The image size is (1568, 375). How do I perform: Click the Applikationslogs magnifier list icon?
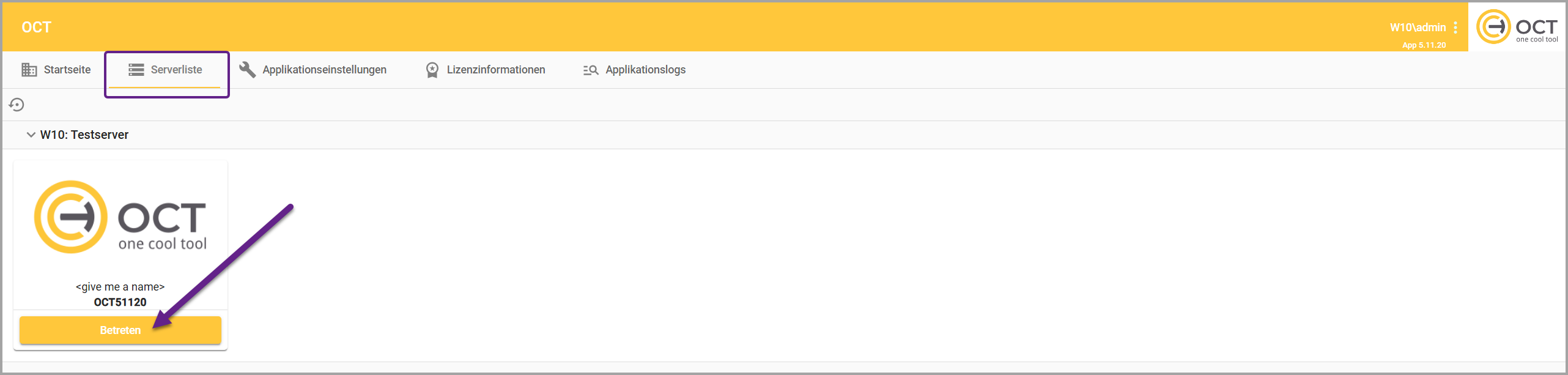590,70
